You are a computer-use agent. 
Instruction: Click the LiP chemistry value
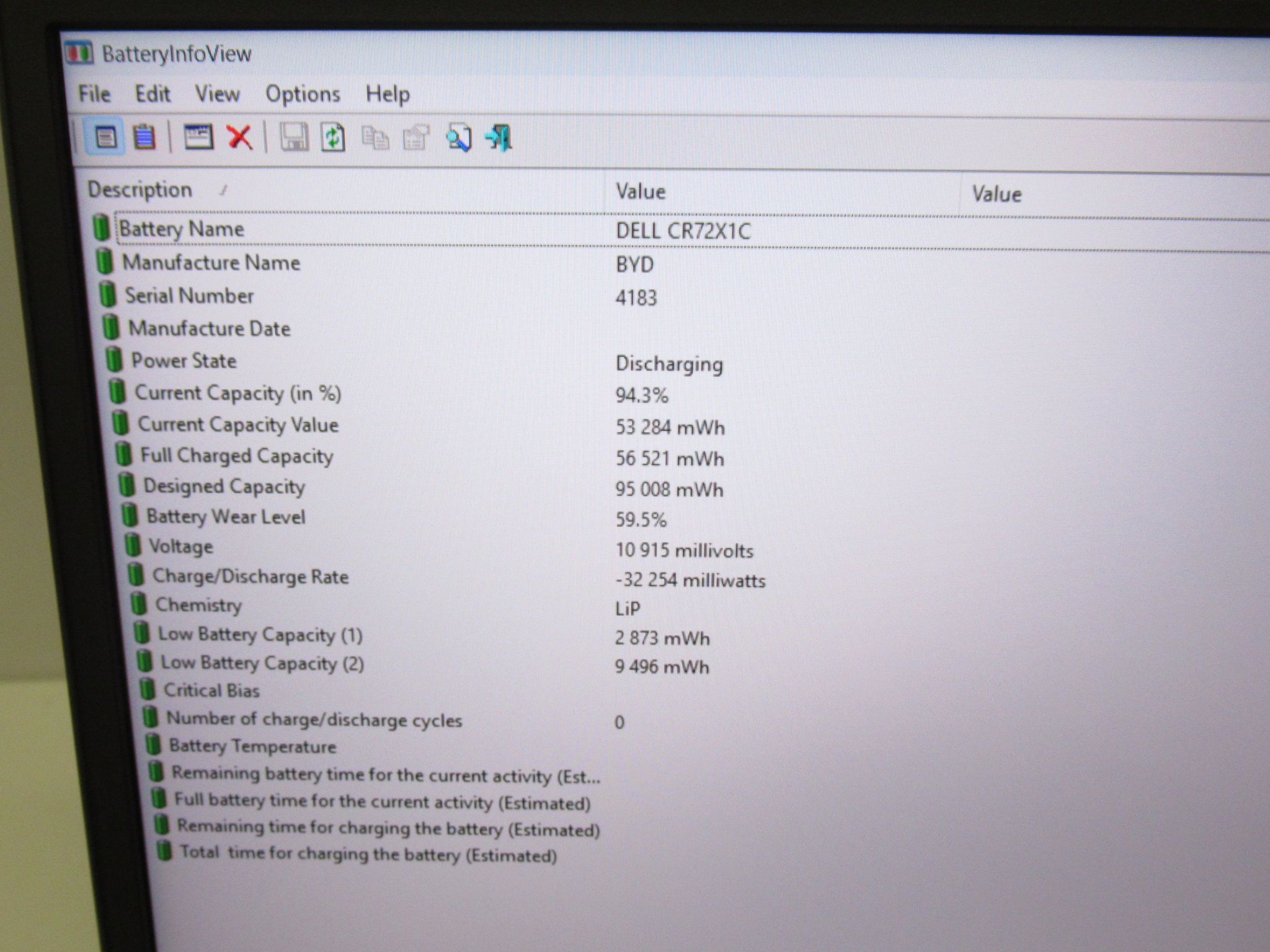(x=628, y=609)
